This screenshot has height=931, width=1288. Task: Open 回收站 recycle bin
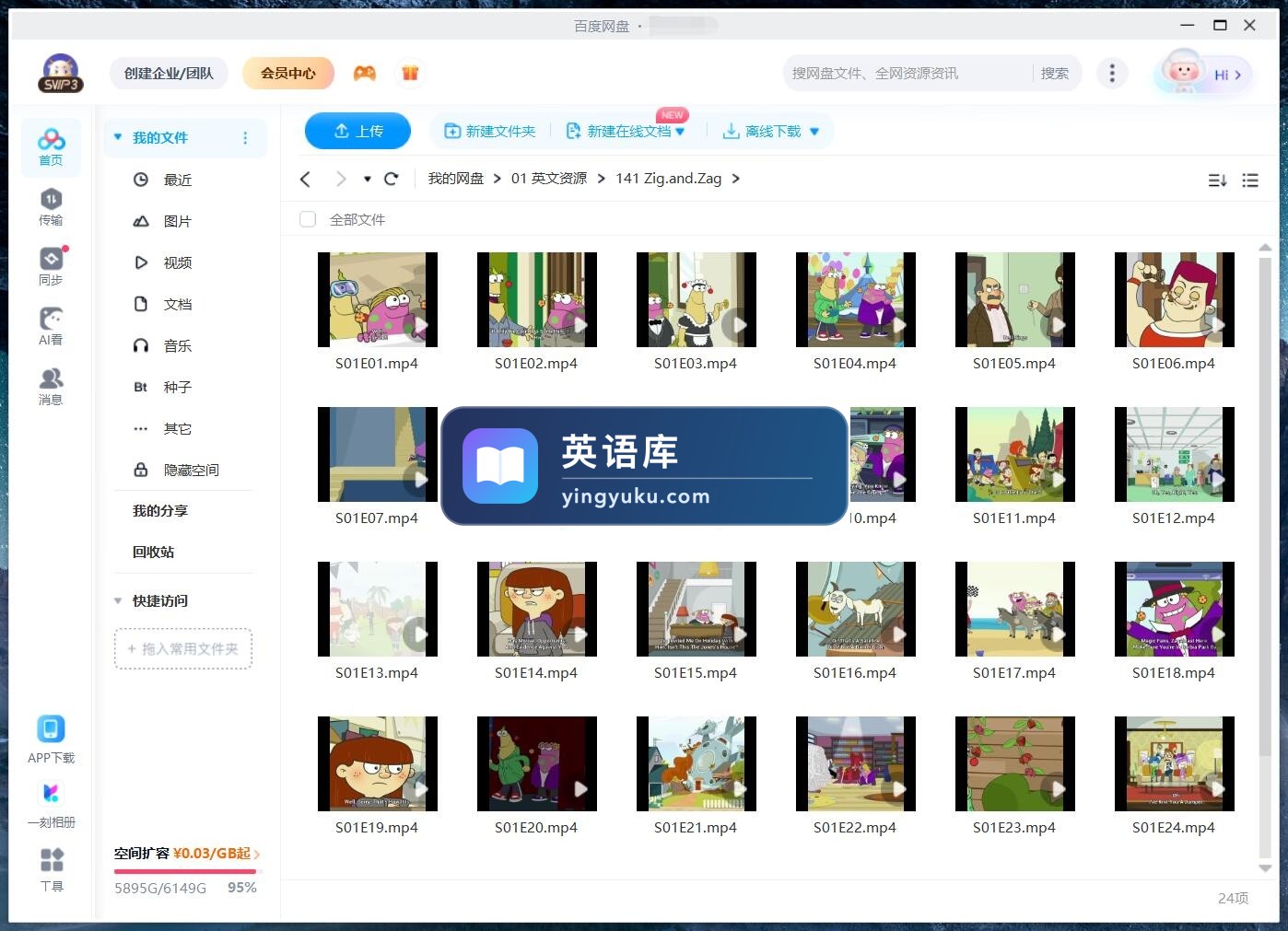[154, 552]
